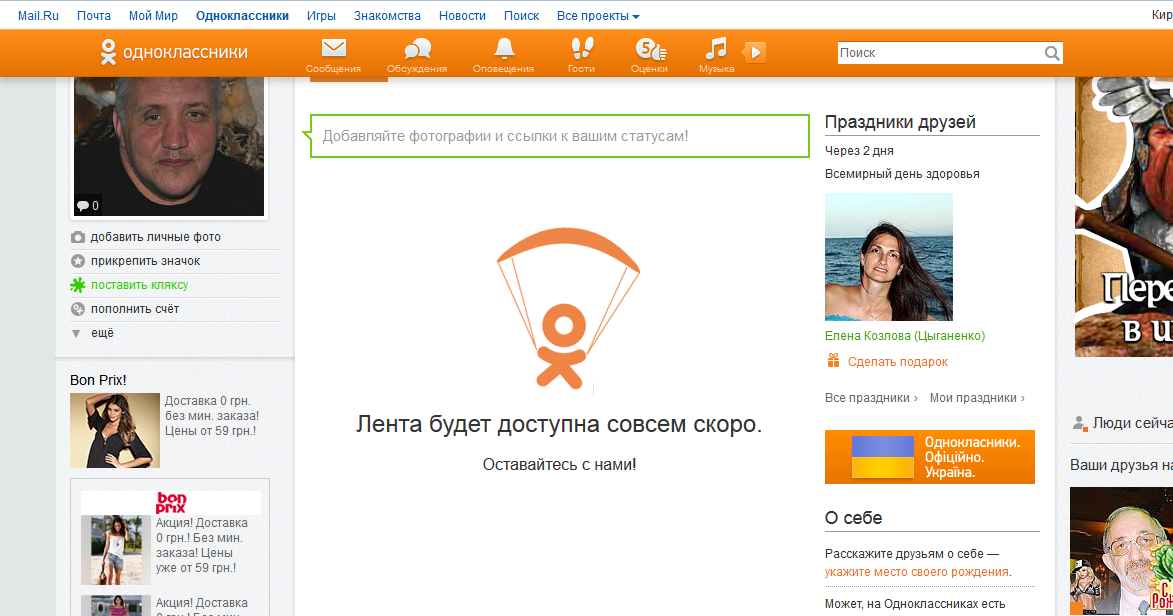Click the О себе heading
This screenshot has height=616, width=1173.
[854, 518]
